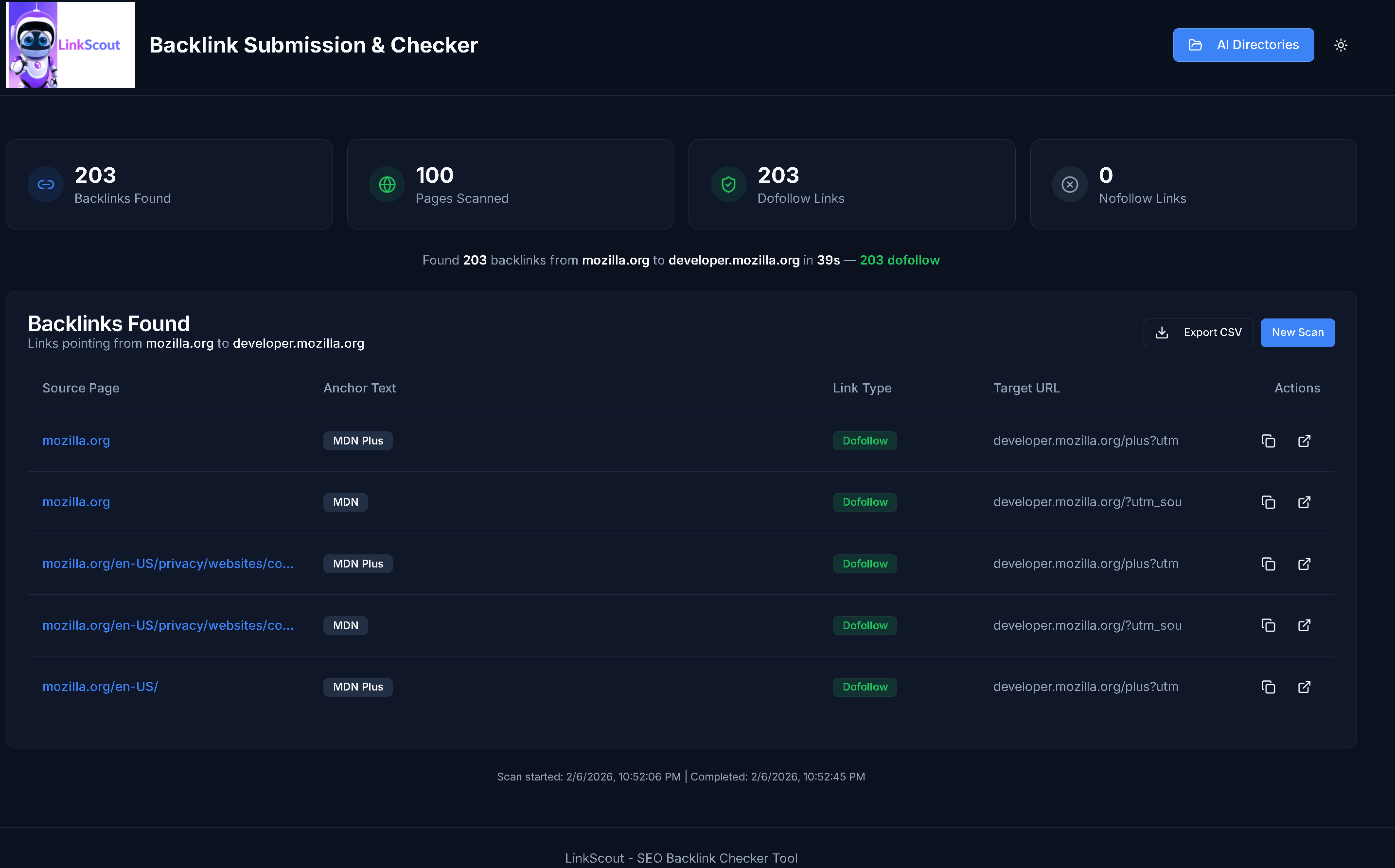Toggle light mode with the sun icon
The width and height of the screenshot is (1395, 868).
(1341, 45)
